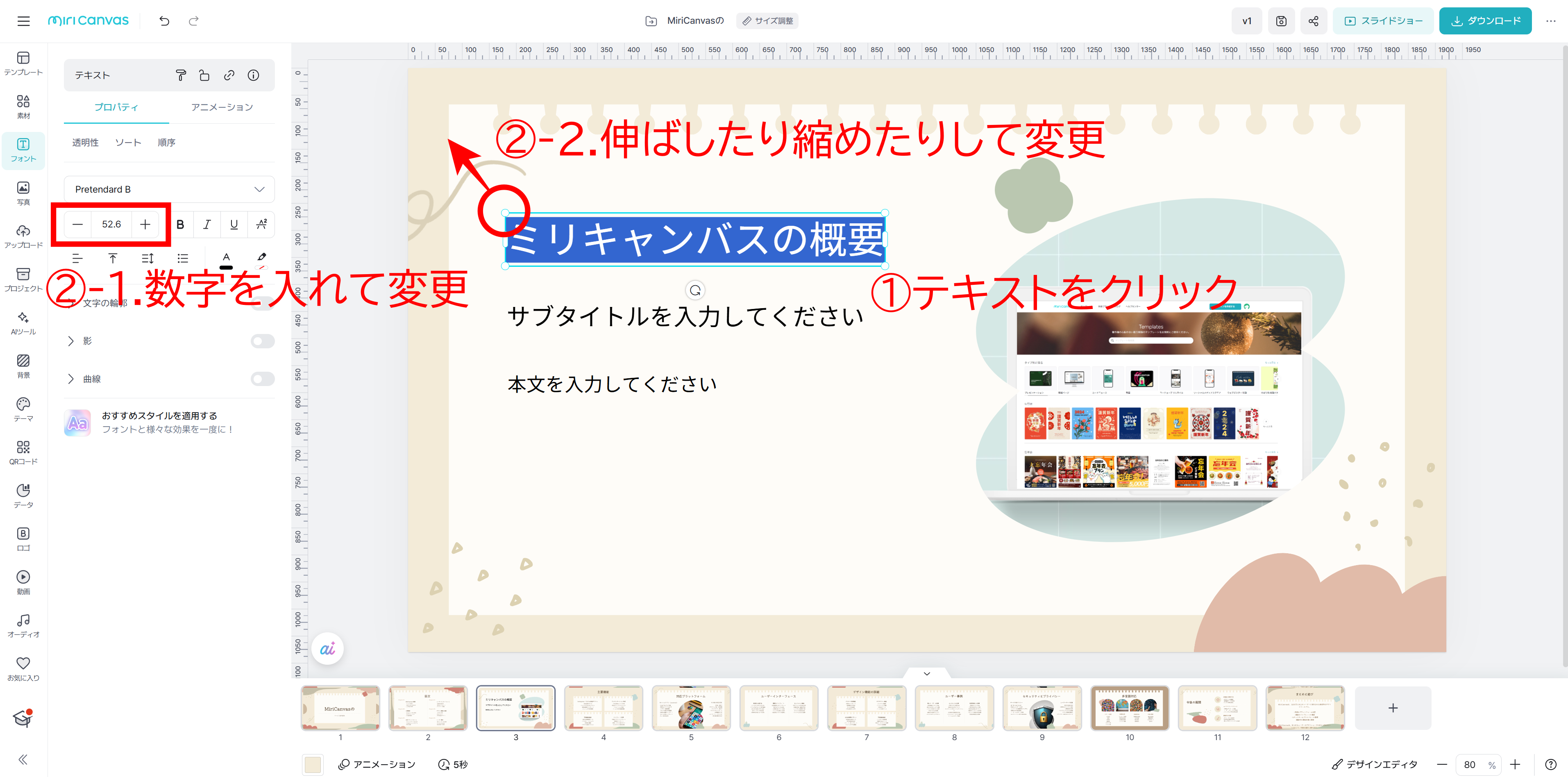The height and width of the screenshot is (777, 1568).
Task: Open the テーマ theme panel
Action: coord(23,409)
